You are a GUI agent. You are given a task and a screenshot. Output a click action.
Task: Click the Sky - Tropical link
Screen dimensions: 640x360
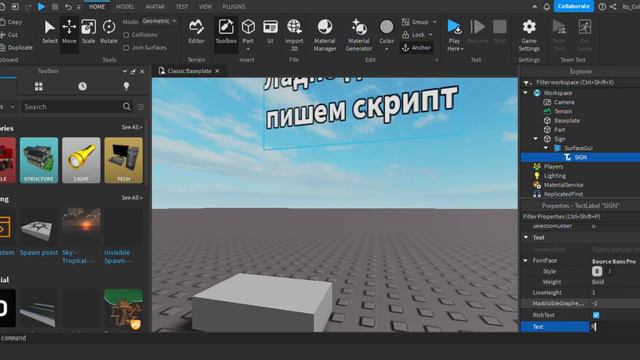78,256
